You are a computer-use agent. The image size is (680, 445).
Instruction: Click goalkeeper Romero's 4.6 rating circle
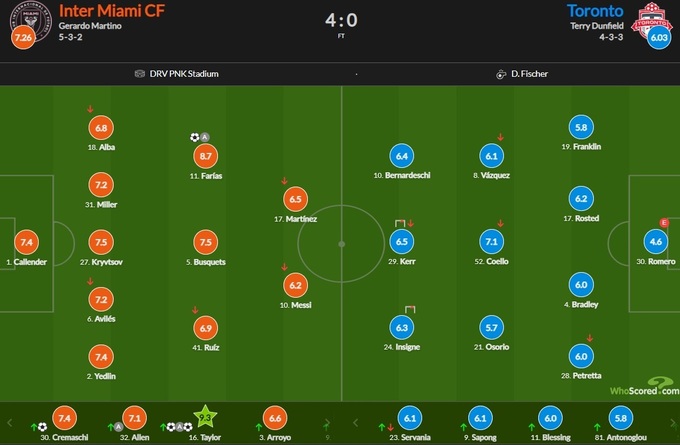(656, 241)
